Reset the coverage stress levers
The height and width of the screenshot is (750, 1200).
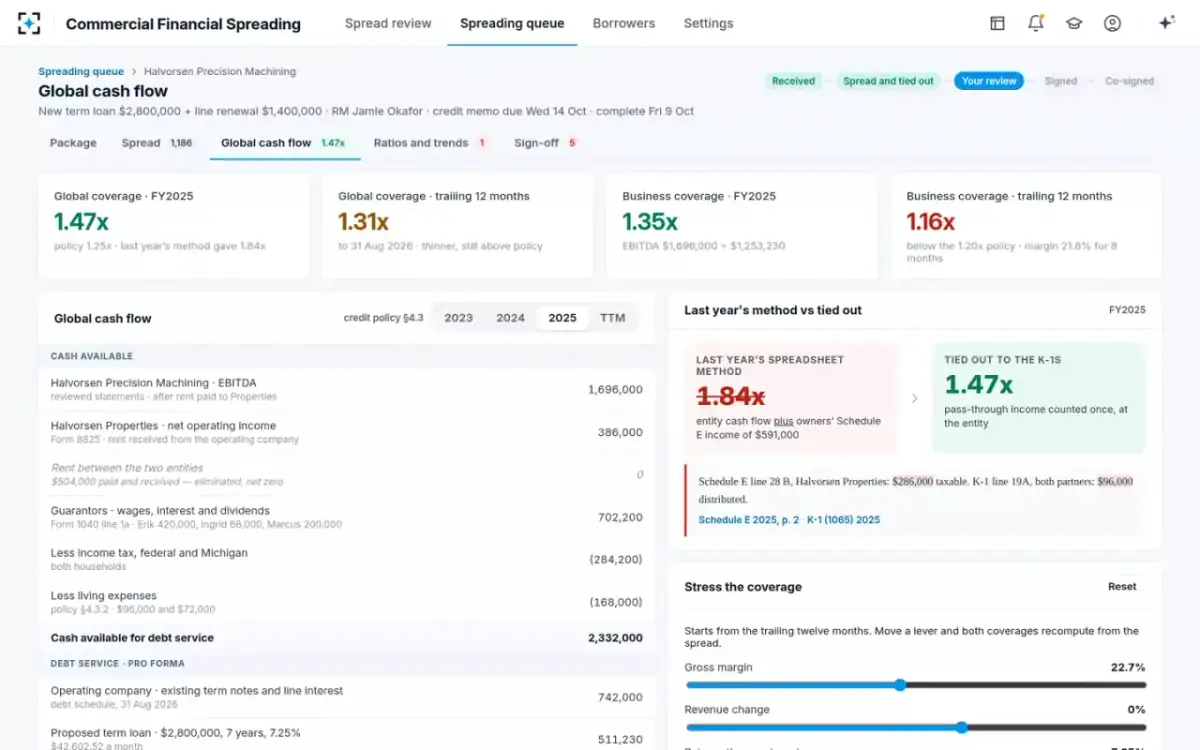(1122, 587)
